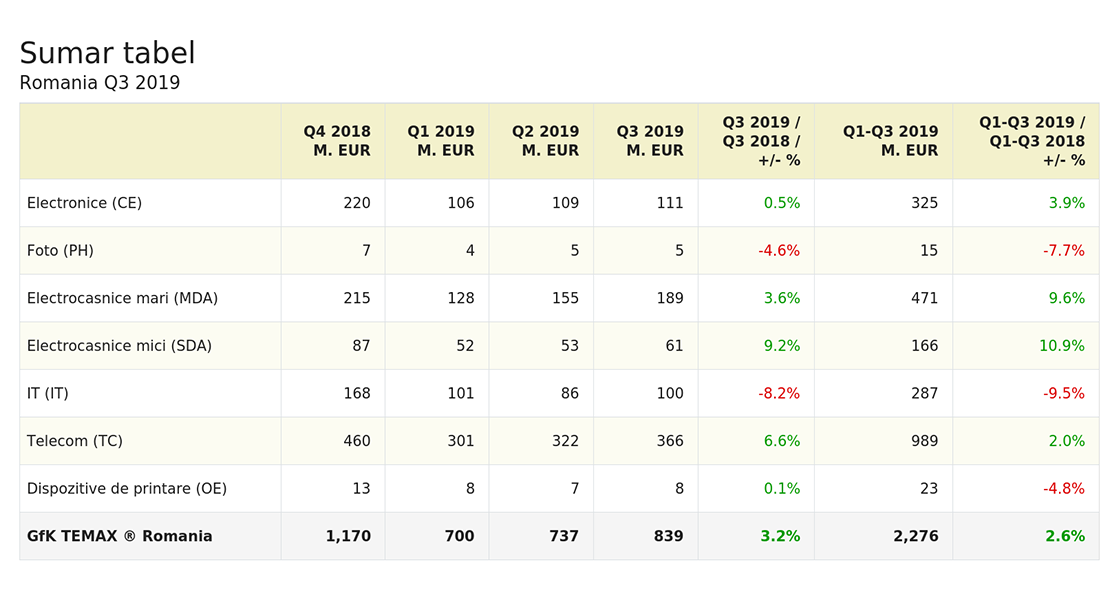Click the 0.5% change for Electronice
The height and width of the screenshot is (600, 1120).
pyautogui.click(x=781, y=203)
